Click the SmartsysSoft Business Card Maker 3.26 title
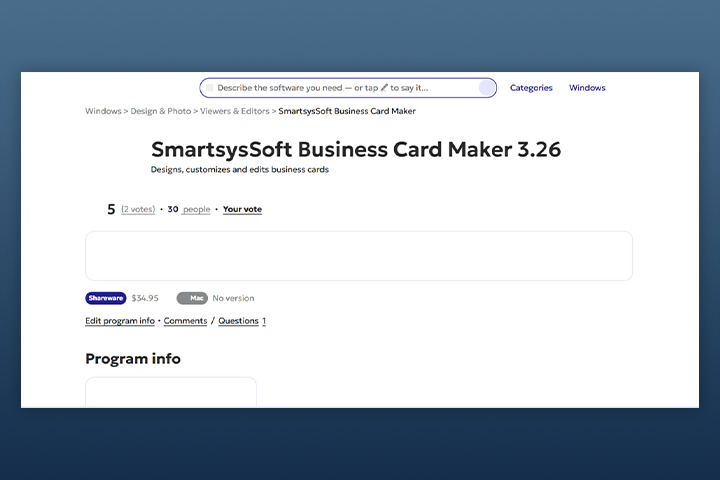The height and width of the screenshot is (480, 720). coord(356,150)
